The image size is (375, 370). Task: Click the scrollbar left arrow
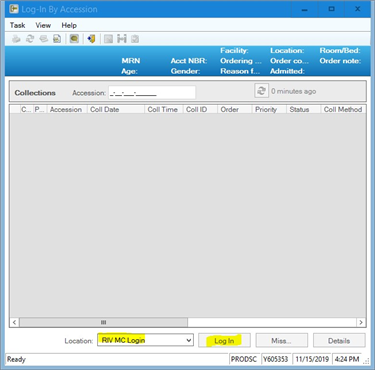point(14,322)
